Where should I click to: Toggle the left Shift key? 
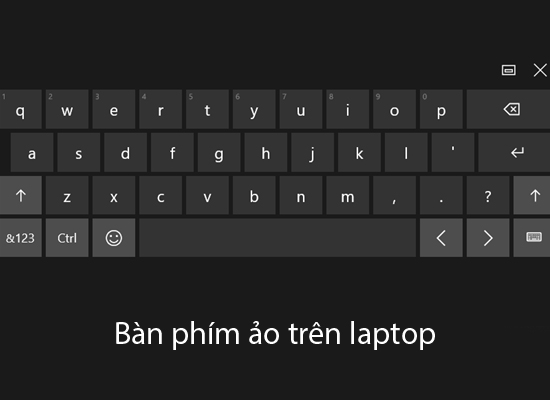tap(21, 195)
